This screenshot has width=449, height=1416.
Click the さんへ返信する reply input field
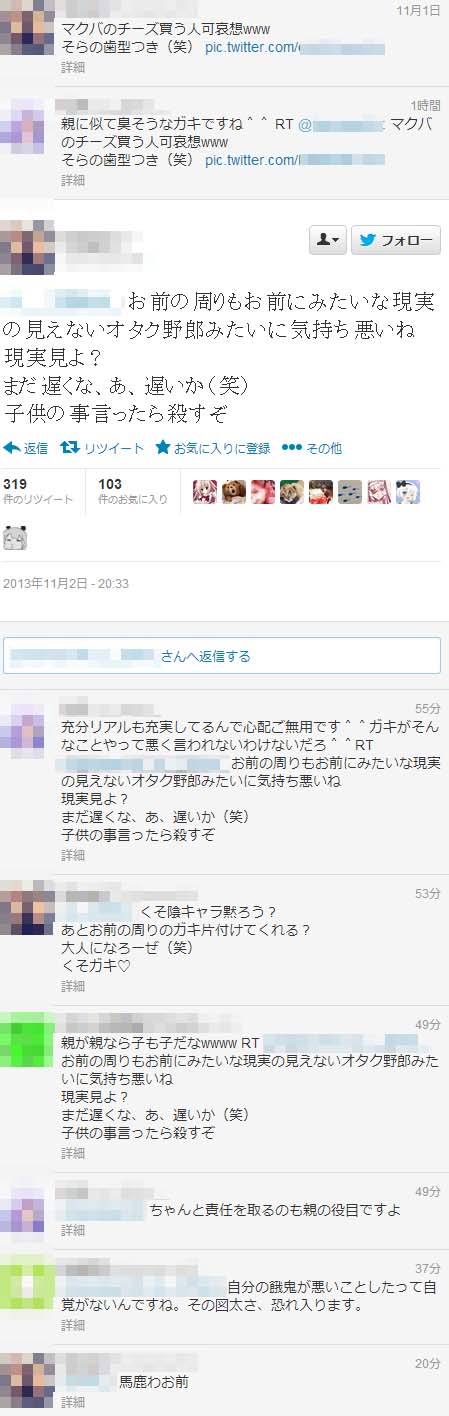coord(222,656)
